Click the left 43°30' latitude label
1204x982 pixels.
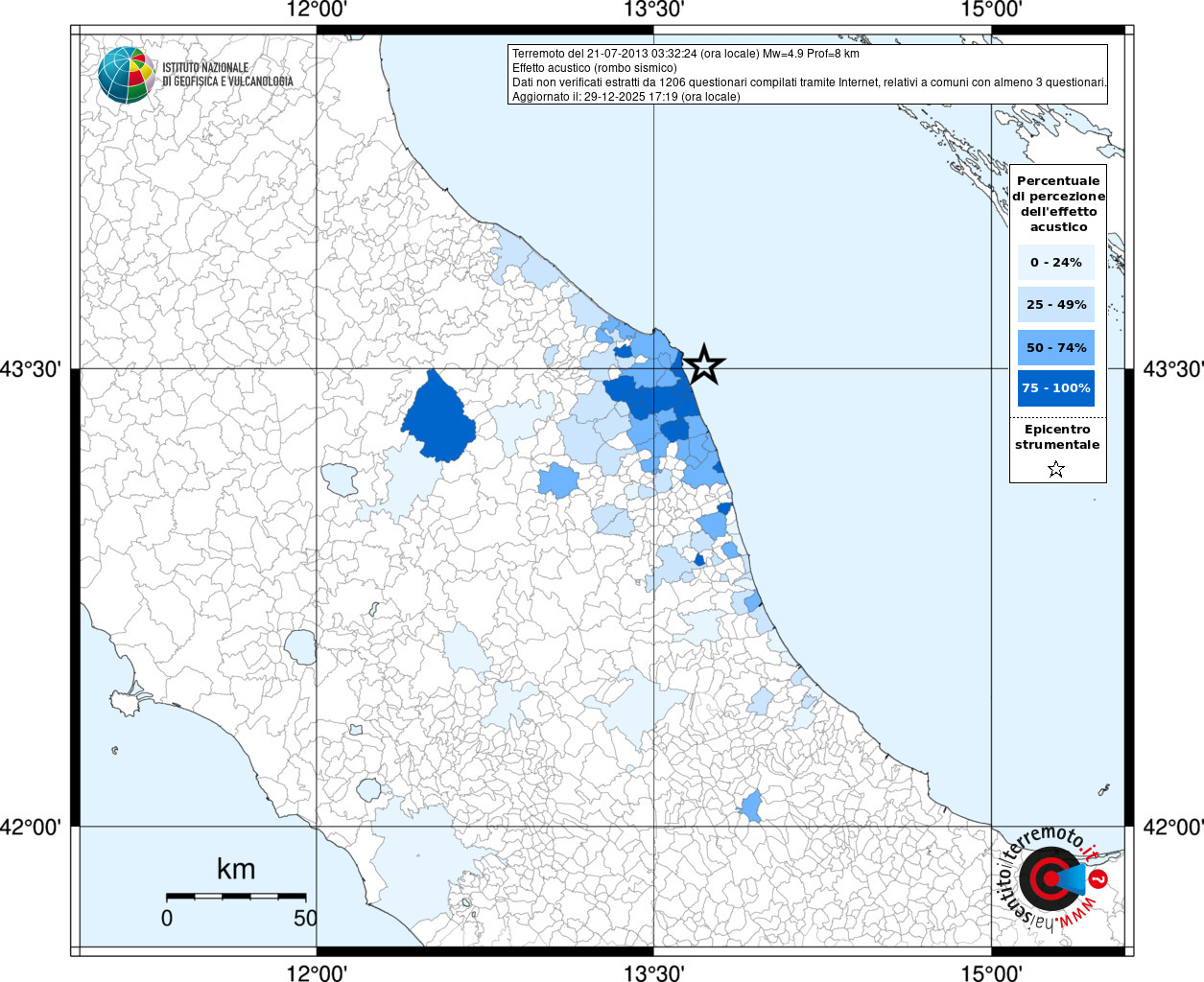[x=31, y=369]
